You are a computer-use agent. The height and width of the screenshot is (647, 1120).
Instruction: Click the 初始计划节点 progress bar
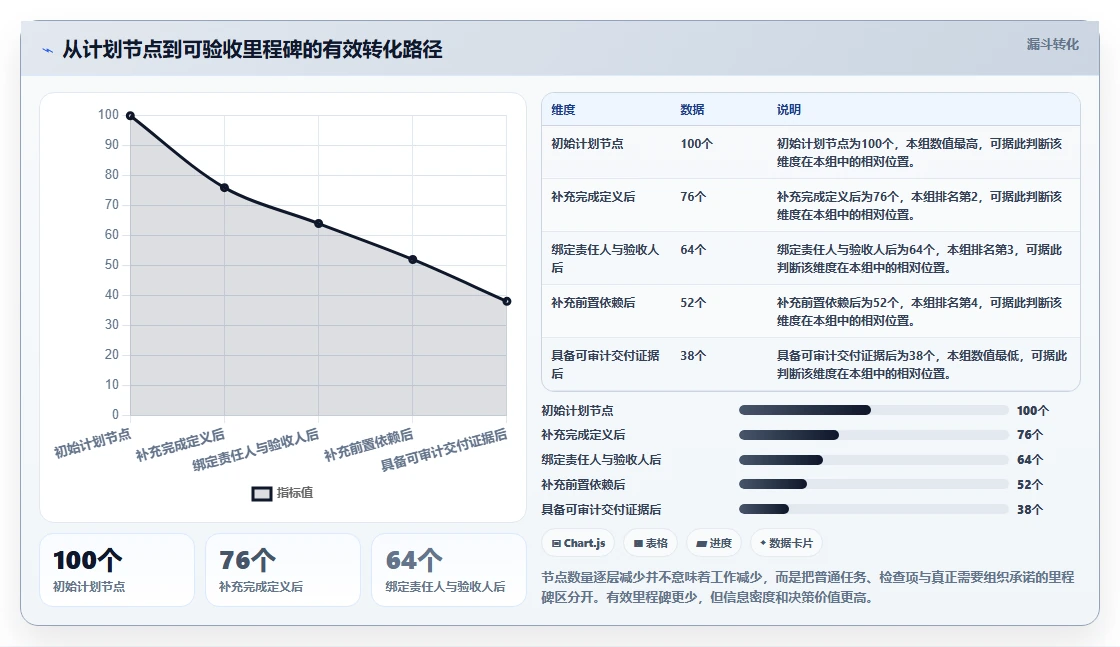click(x=874, y=410)
